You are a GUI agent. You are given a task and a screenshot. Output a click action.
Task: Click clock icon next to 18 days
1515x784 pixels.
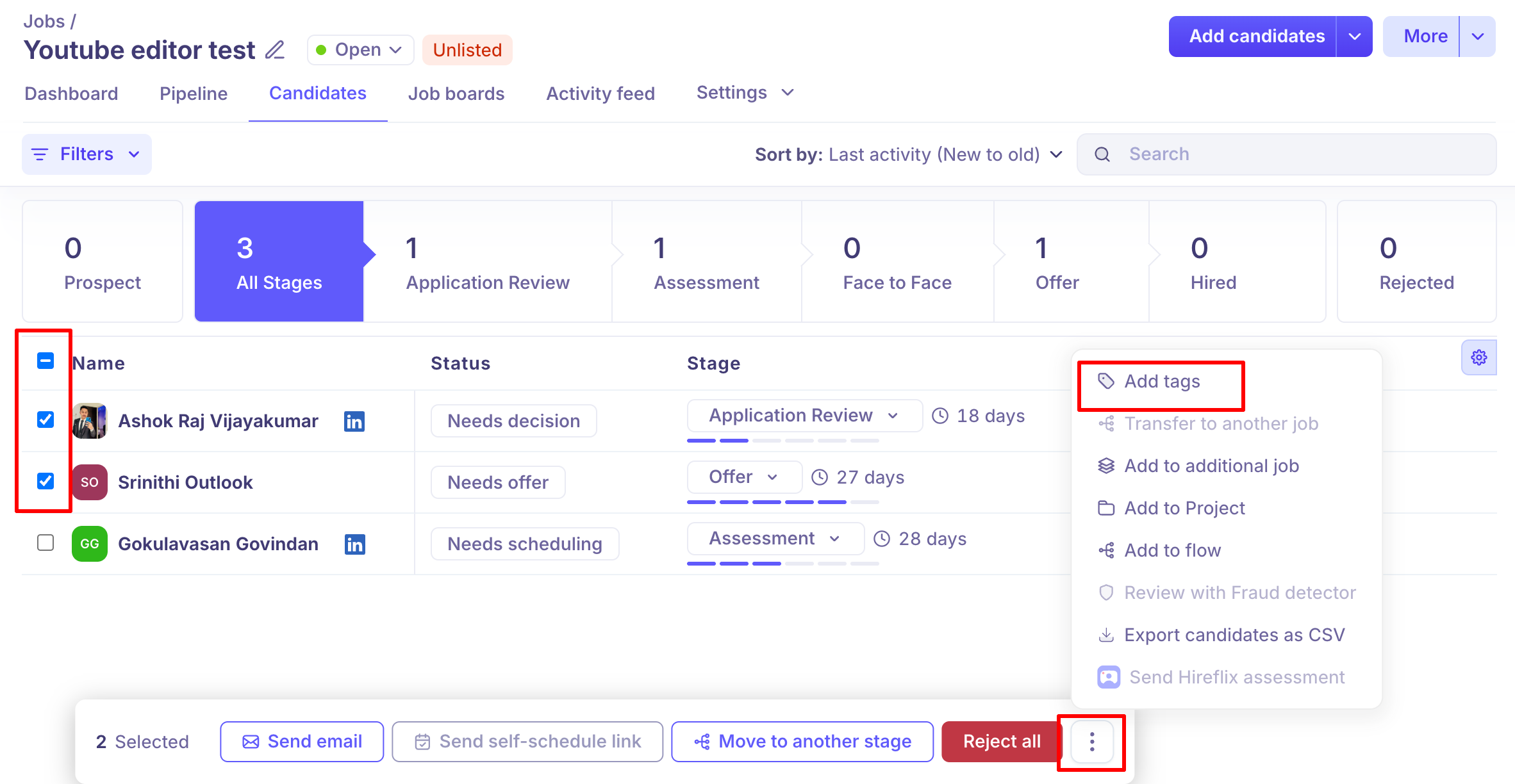(x=940, y=416)
